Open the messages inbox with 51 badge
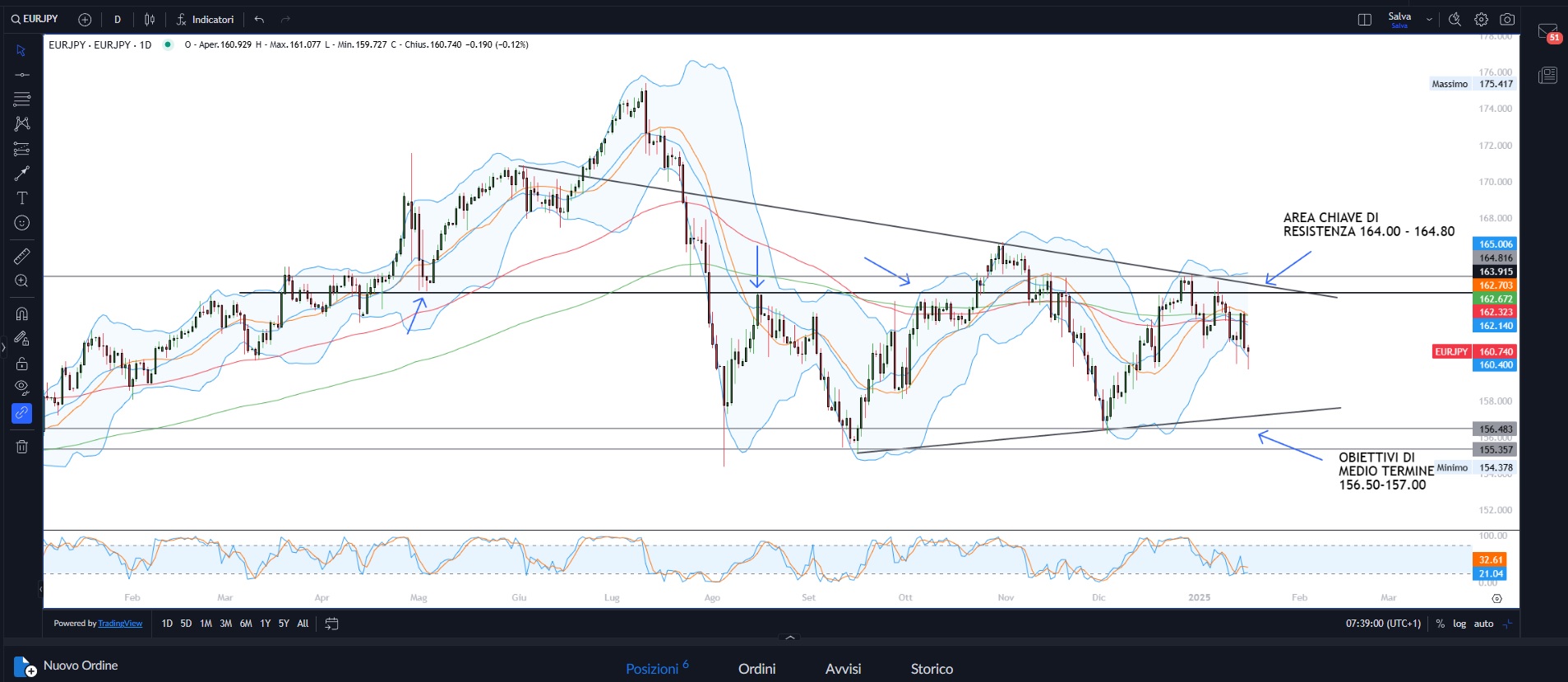Screen dimensions: 1568x682 [x=1548, y=32]
